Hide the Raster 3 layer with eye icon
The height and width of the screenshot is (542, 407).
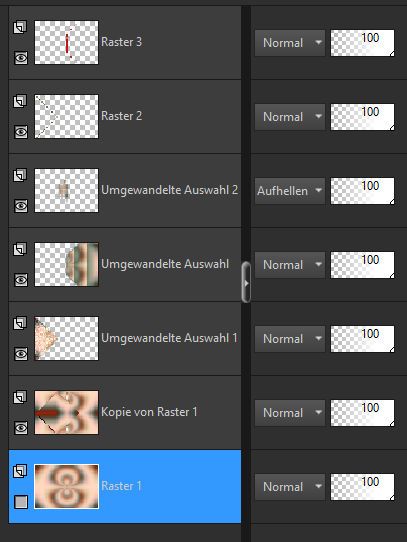tap(21, 58)
